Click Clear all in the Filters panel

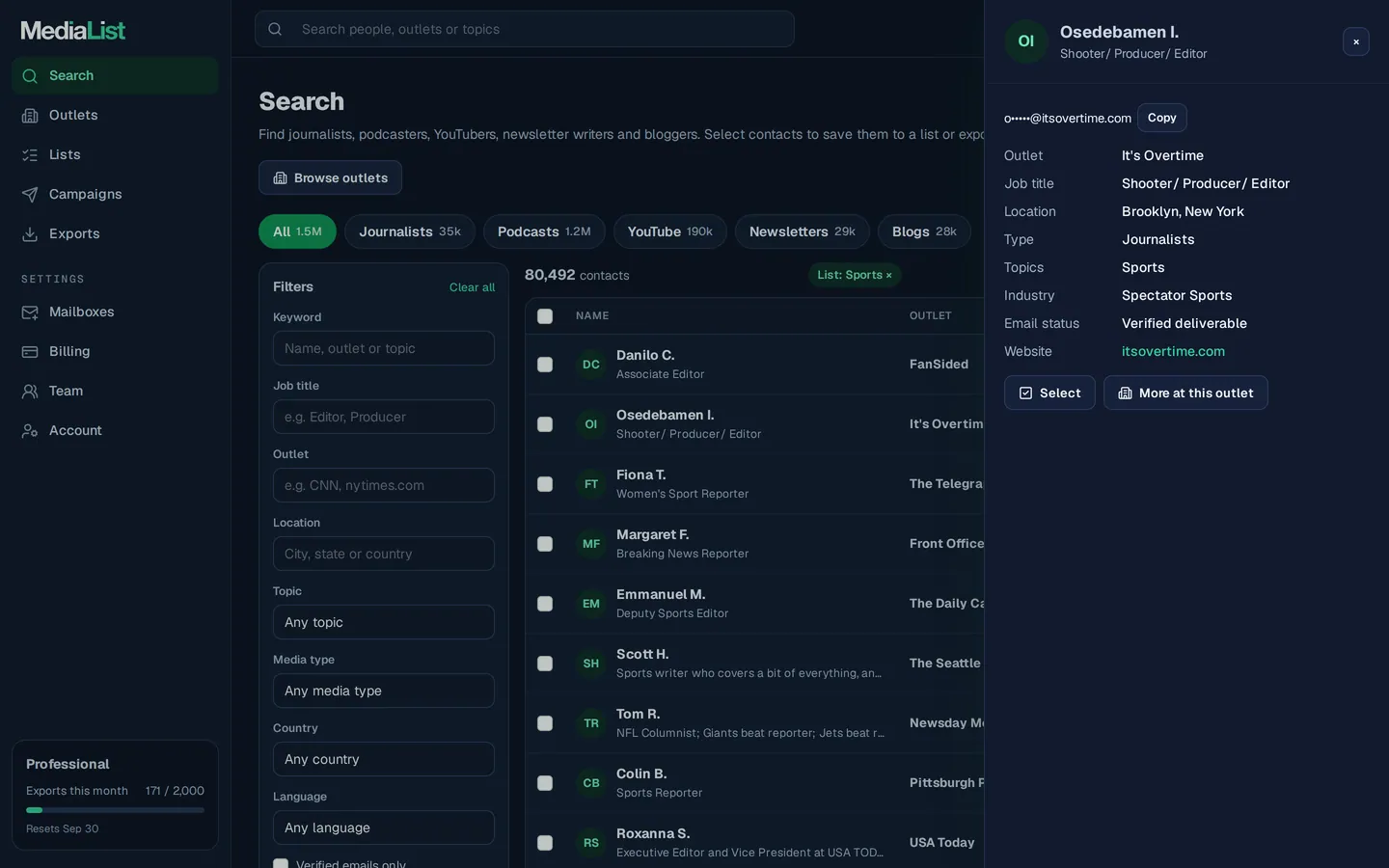click(472, 287)
